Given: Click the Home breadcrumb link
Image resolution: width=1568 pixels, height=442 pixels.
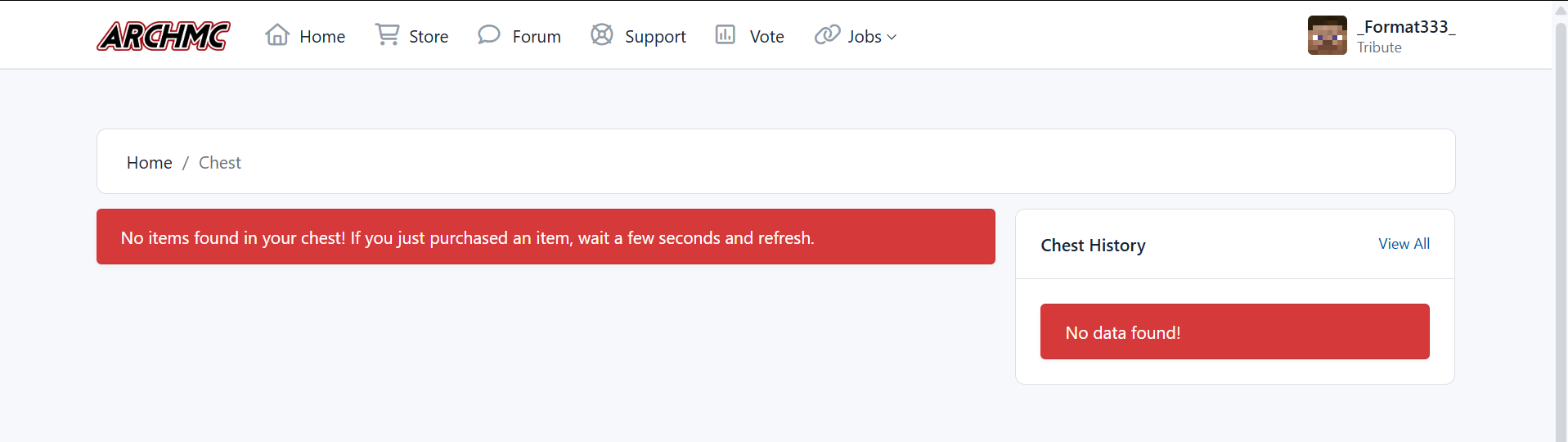Looking at the screenshot, I should (x=149, y=163).
